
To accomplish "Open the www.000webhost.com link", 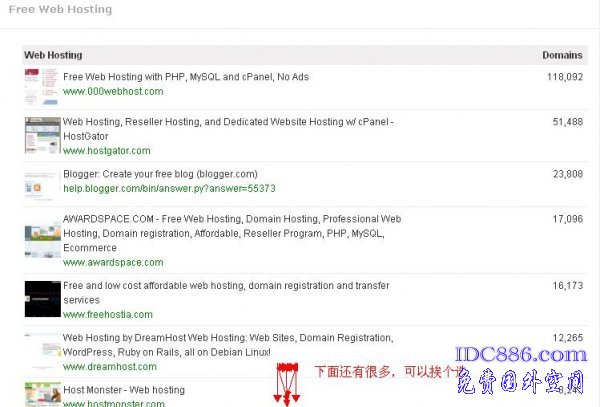I will pyautogui.click(x=112, y=91).
